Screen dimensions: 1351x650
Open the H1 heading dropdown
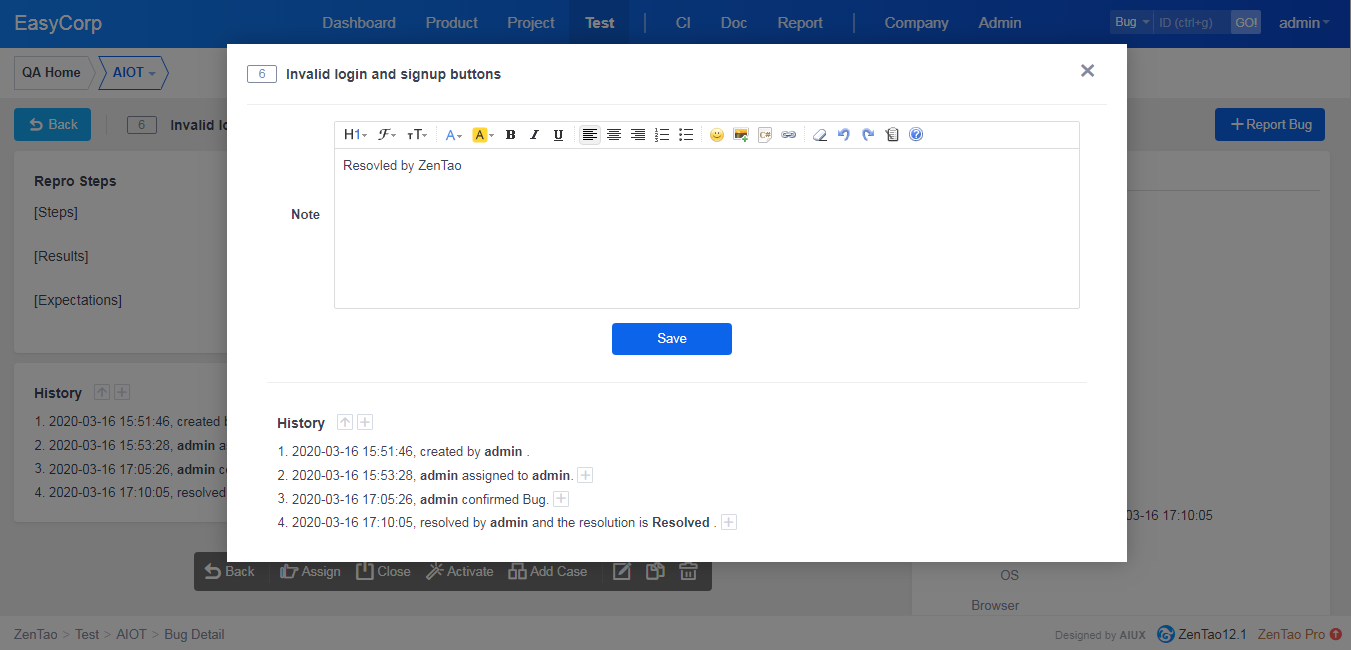coord(355,135)
